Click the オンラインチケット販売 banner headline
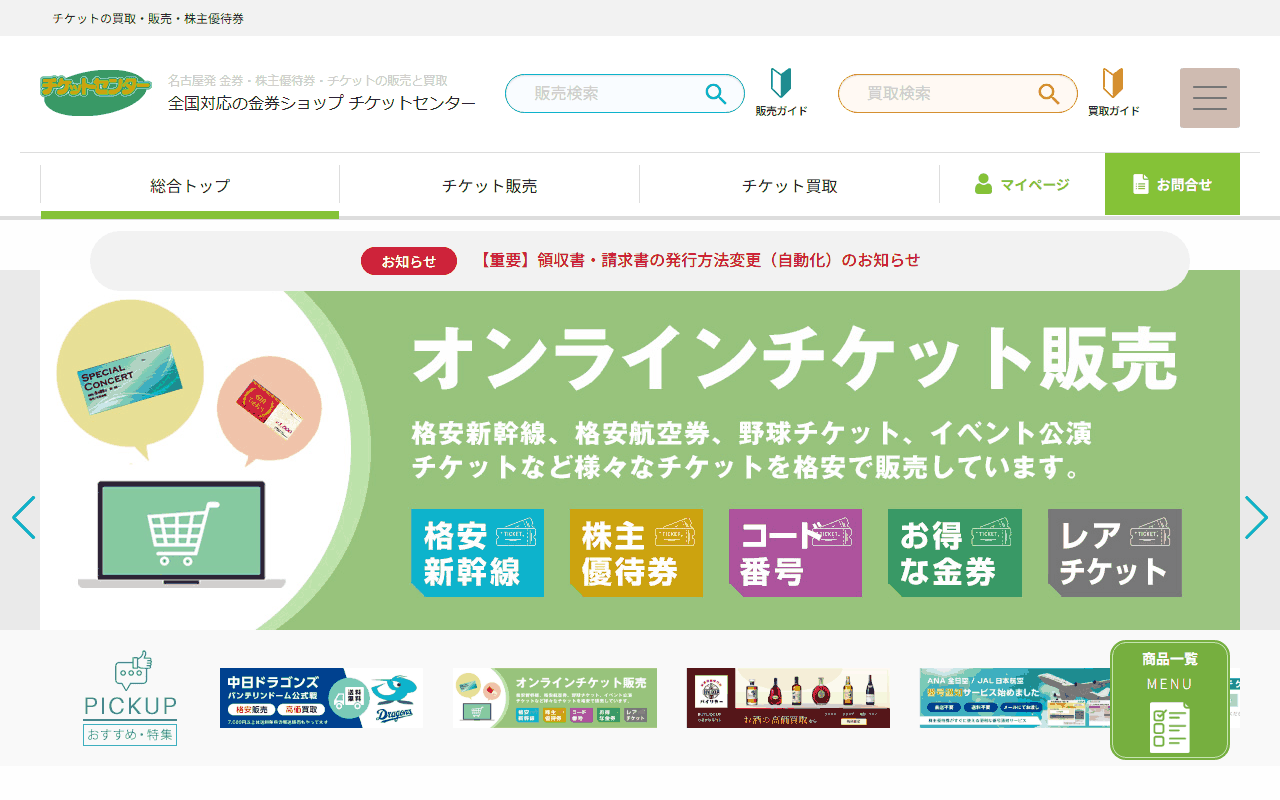1280x800 pixels. [794, 360]
